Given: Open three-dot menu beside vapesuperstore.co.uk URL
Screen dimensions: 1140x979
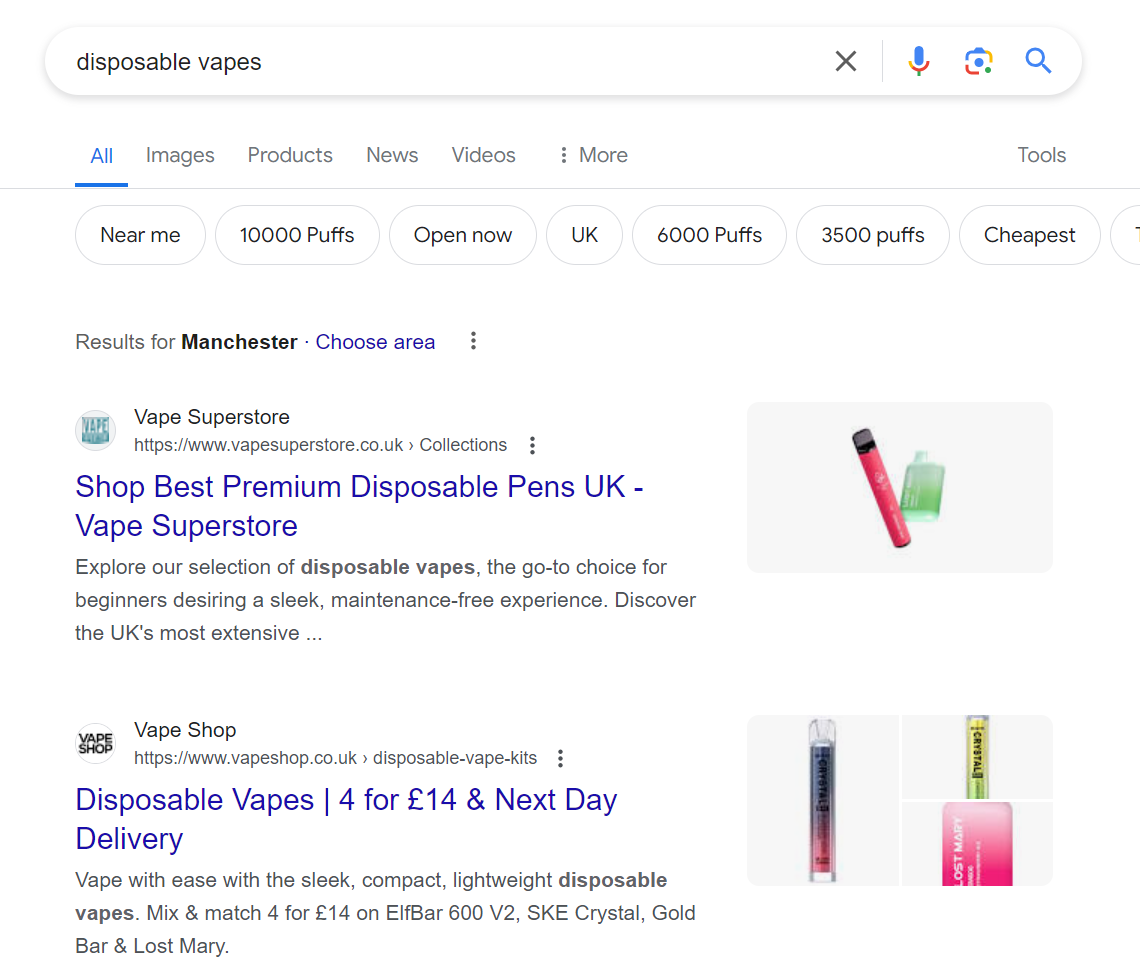Looking at the screenshot, I should pyautogui.click(x=533, y=445).
